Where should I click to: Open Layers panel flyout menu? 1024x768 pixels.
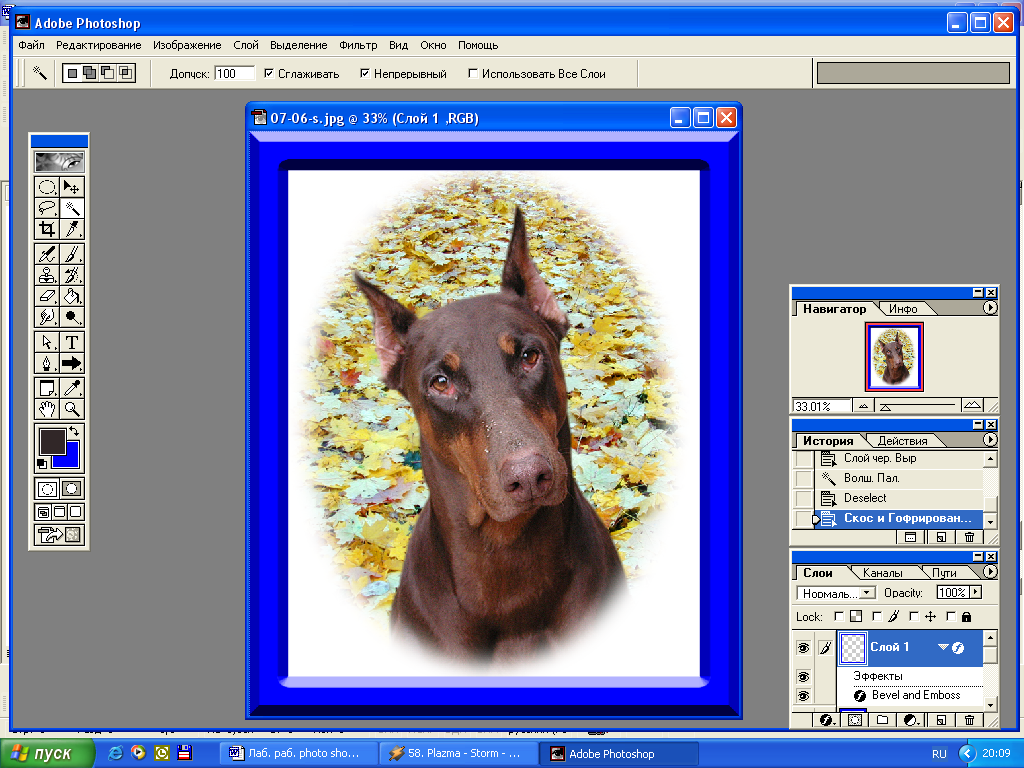(990, 571)
